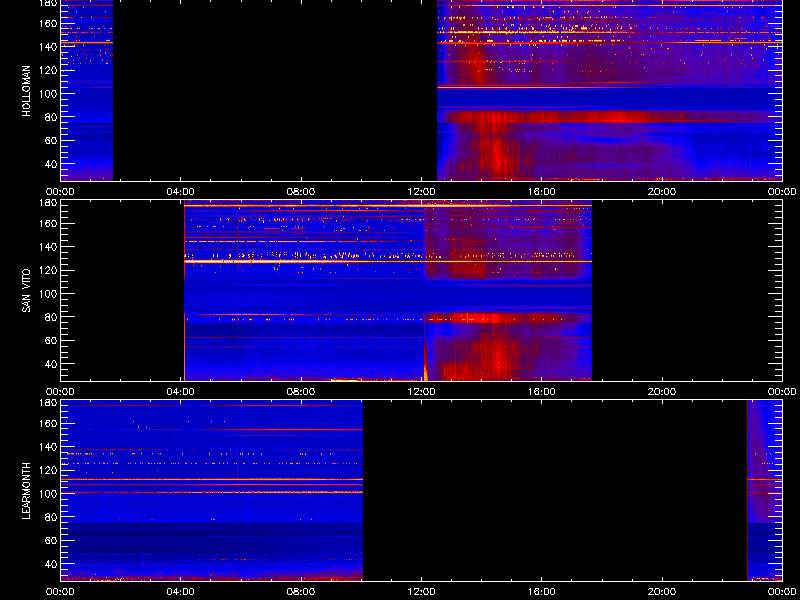Click 180 on Learmonth frequency axis
This screenshot has height=600, width=800.
tap(47, 402)
